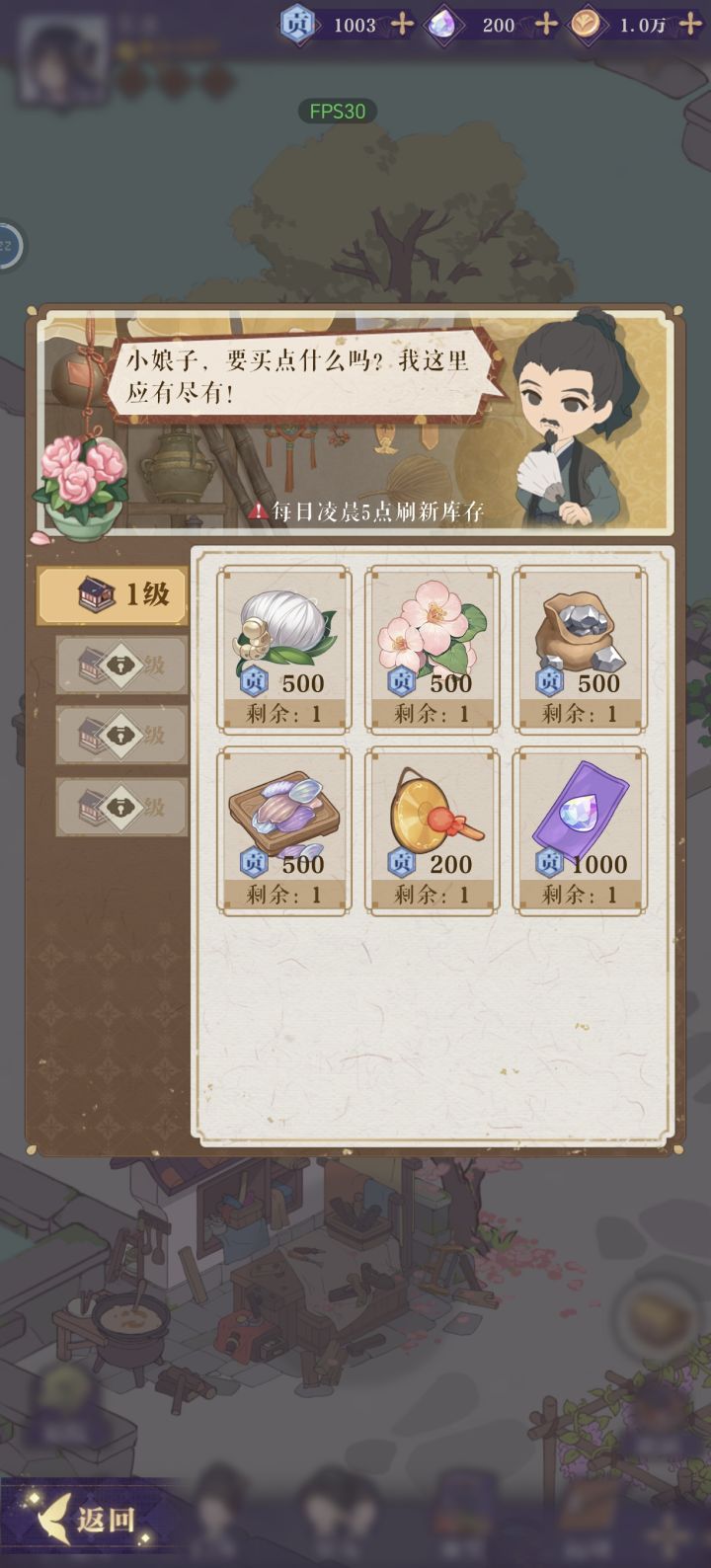Go back with the 返回 button

89,1521
